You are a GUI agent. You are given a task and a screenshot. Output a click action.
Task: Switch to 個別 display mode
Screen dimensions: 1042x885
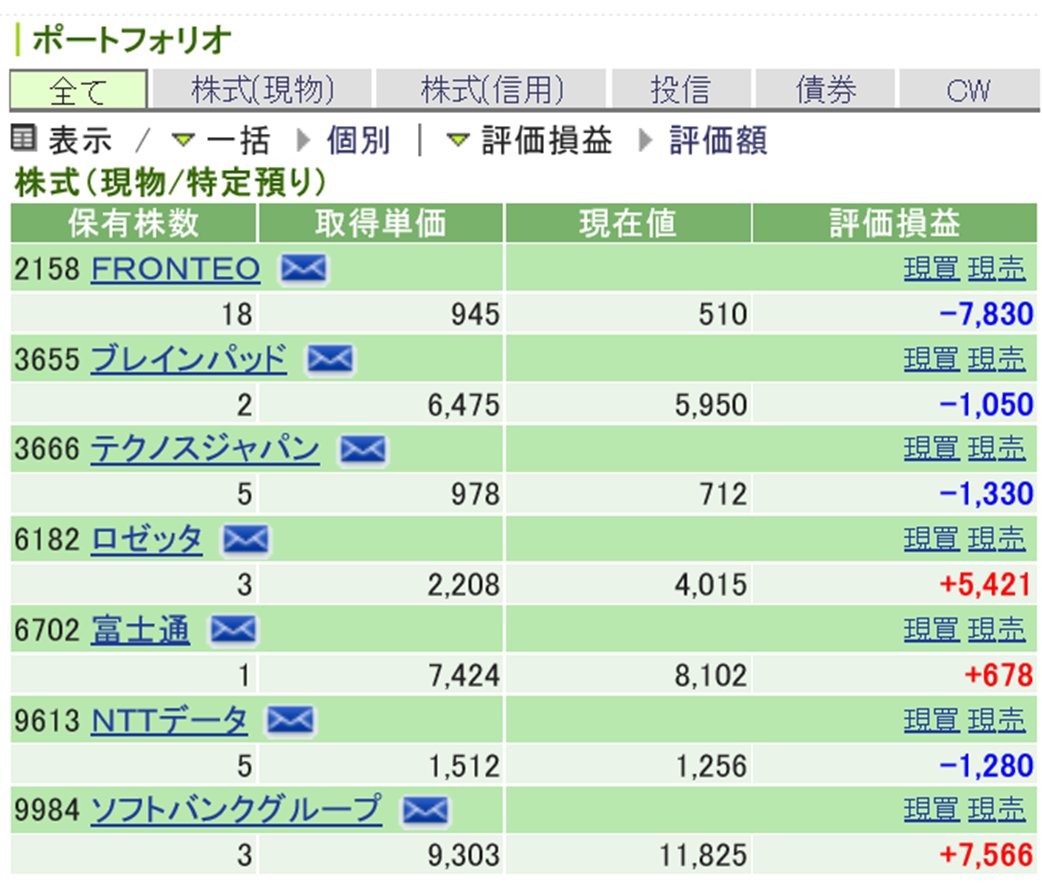pos(358,140)
